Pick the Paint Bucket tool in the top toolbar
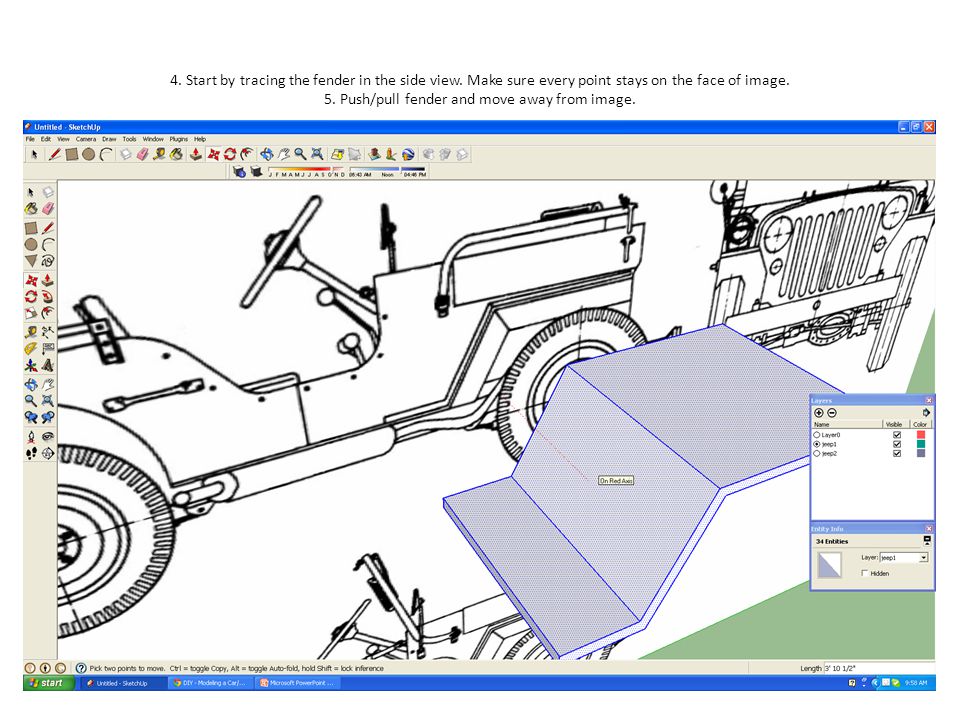Viewport: 960px width, 720px height. pyautogui.click(x=176, y=154)
